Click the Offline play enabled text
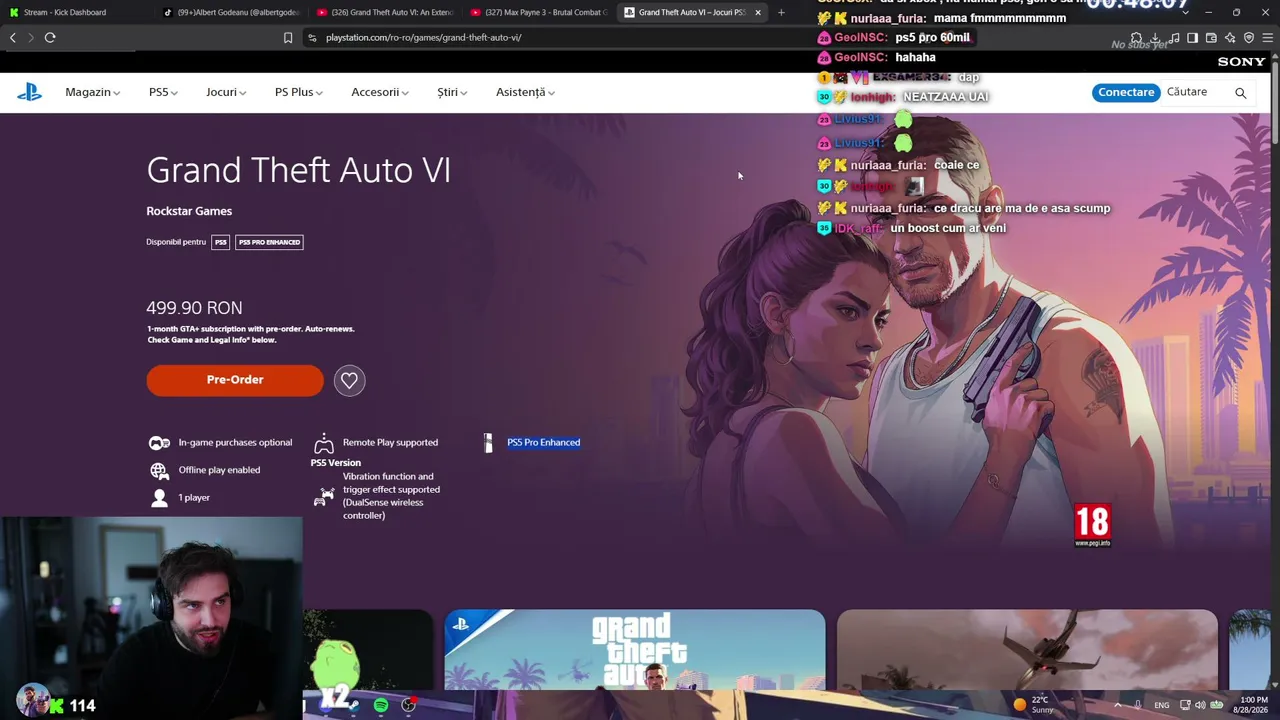The image size is (1280, 720). click(x=219, y=470)
